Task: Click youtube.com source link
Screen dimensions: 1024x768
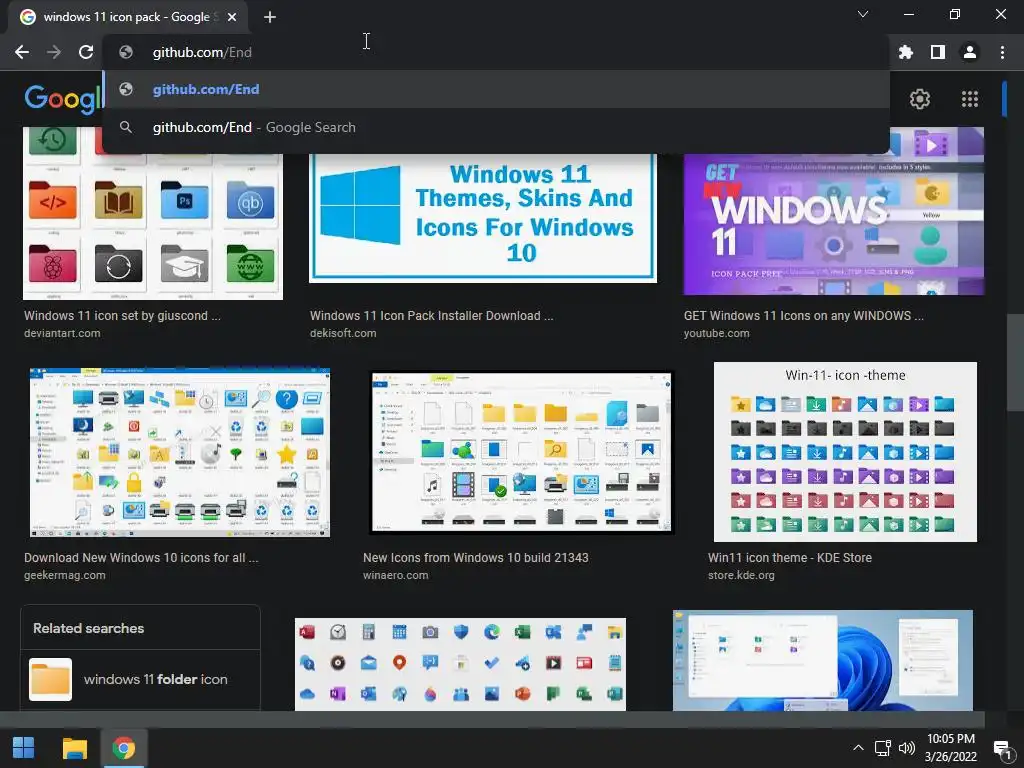Action: click(716, 333)
